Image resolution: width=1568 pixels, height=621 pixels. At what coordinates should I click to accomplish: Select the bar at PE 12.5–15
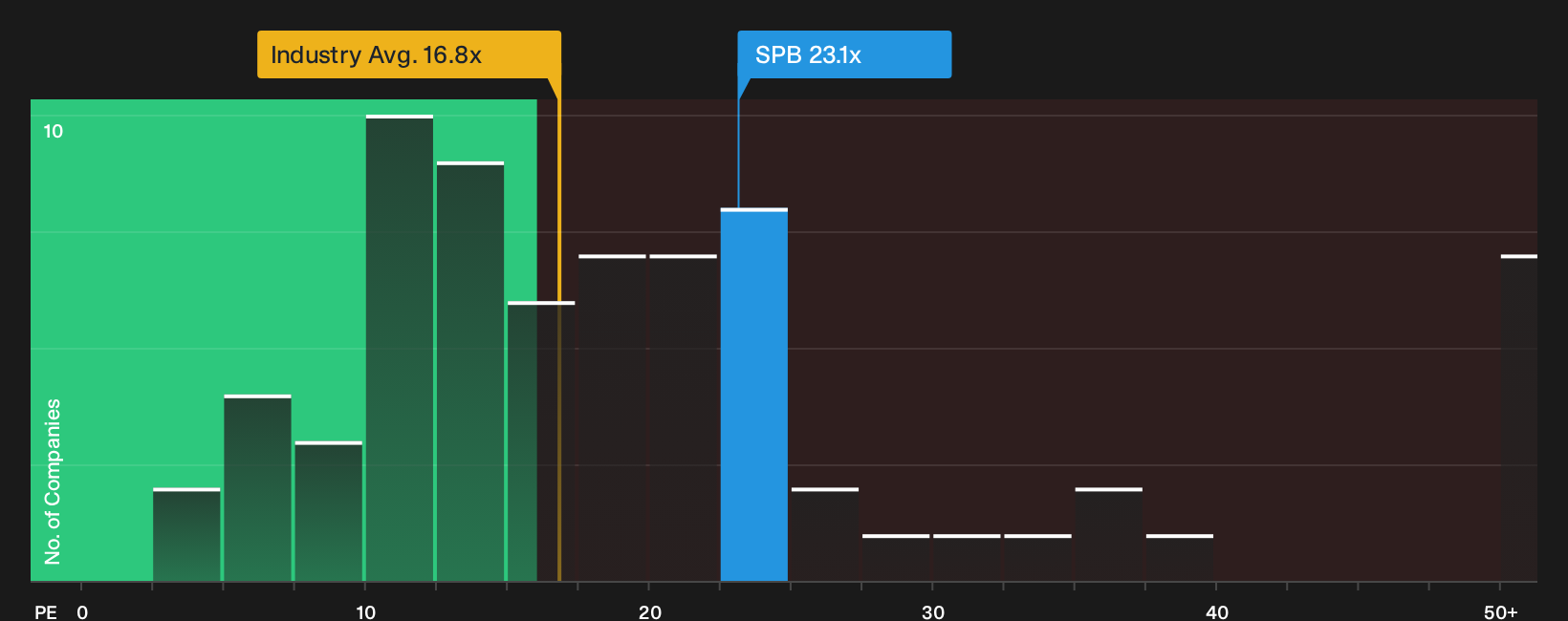470,372
